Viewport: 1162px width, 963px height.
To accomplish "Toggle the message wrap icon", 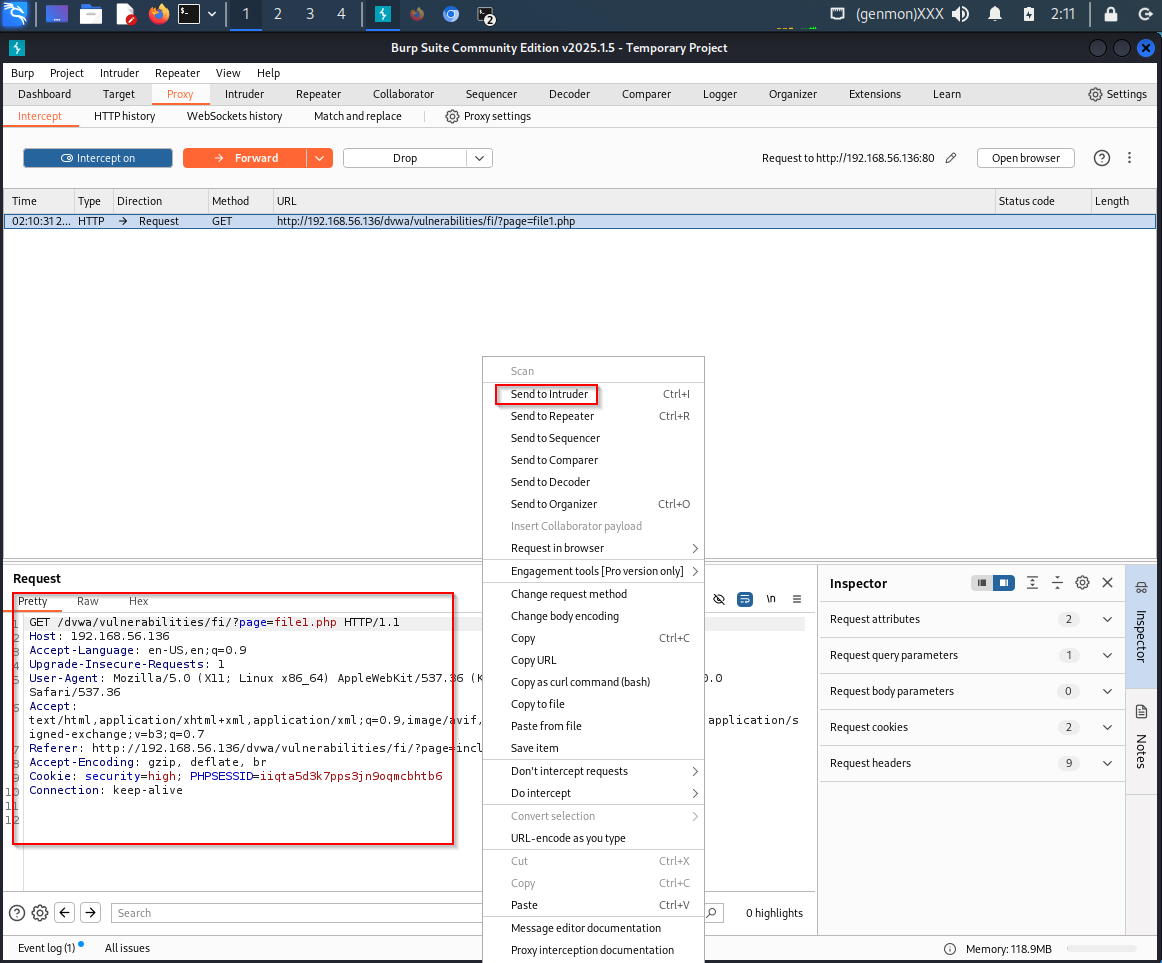I will point(745,599).
